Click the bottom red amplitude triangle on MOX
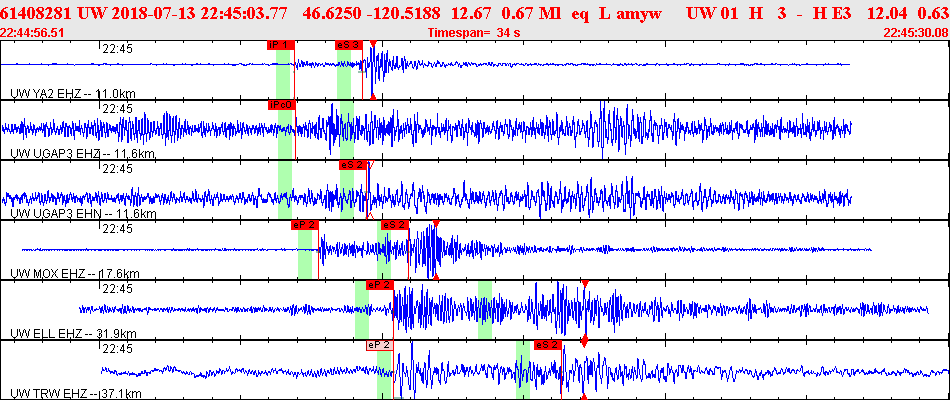This screenshot has width=950, height=400. tap(436, 276)
